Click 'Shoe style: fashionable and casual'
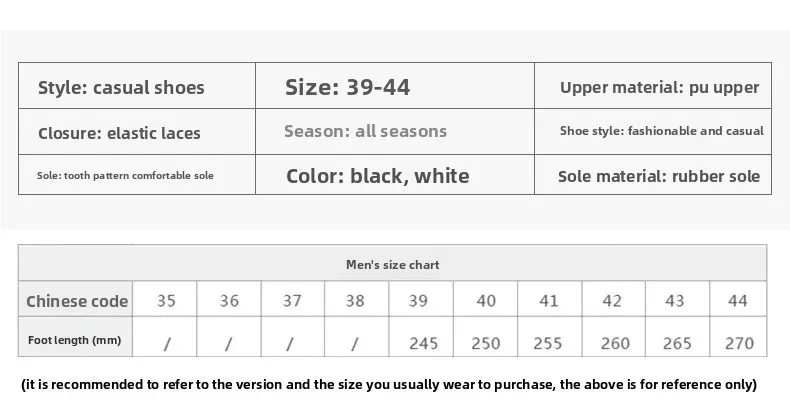790x407 pixels. tap(662, 131)
